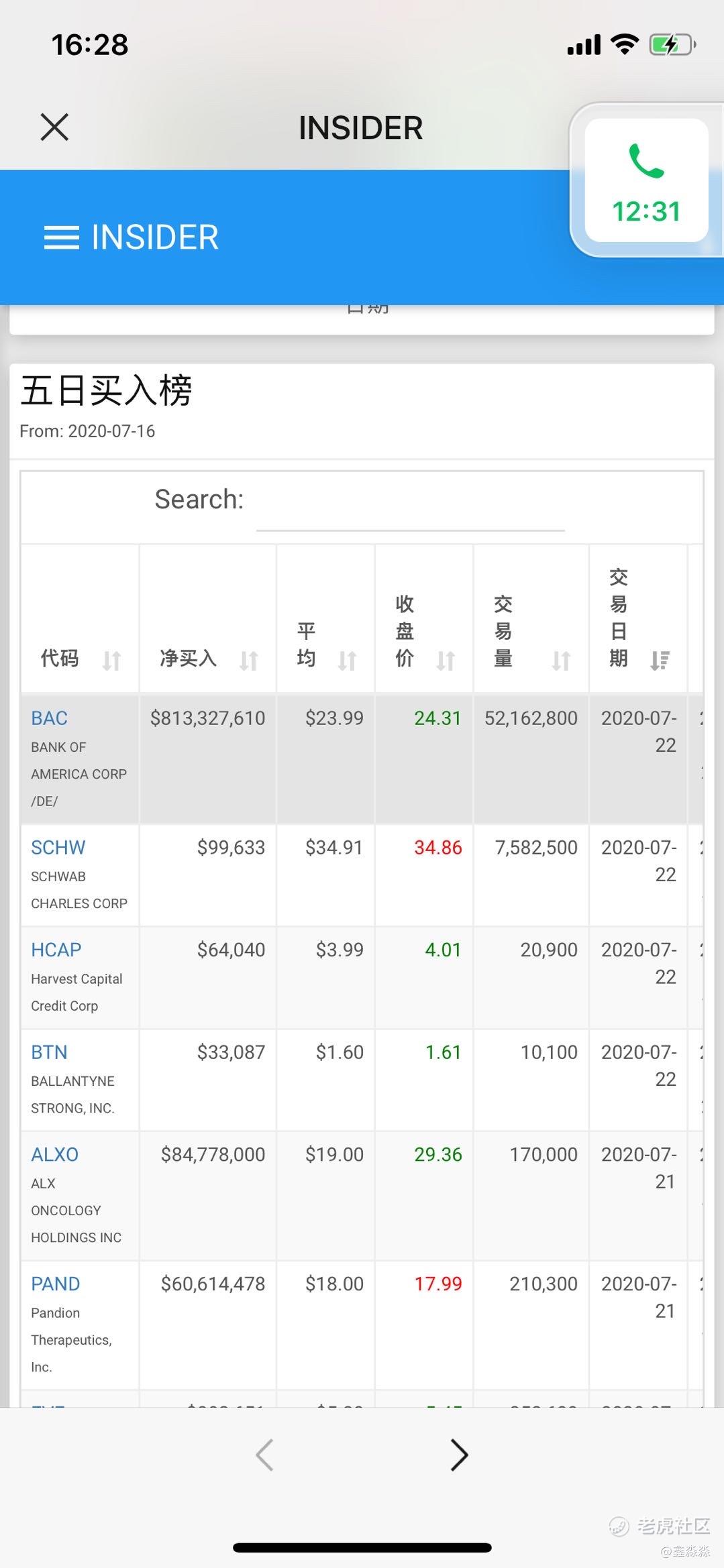Close the INSIDER page with X icon
Screen dimensions: 724x1568
[54, 127]
